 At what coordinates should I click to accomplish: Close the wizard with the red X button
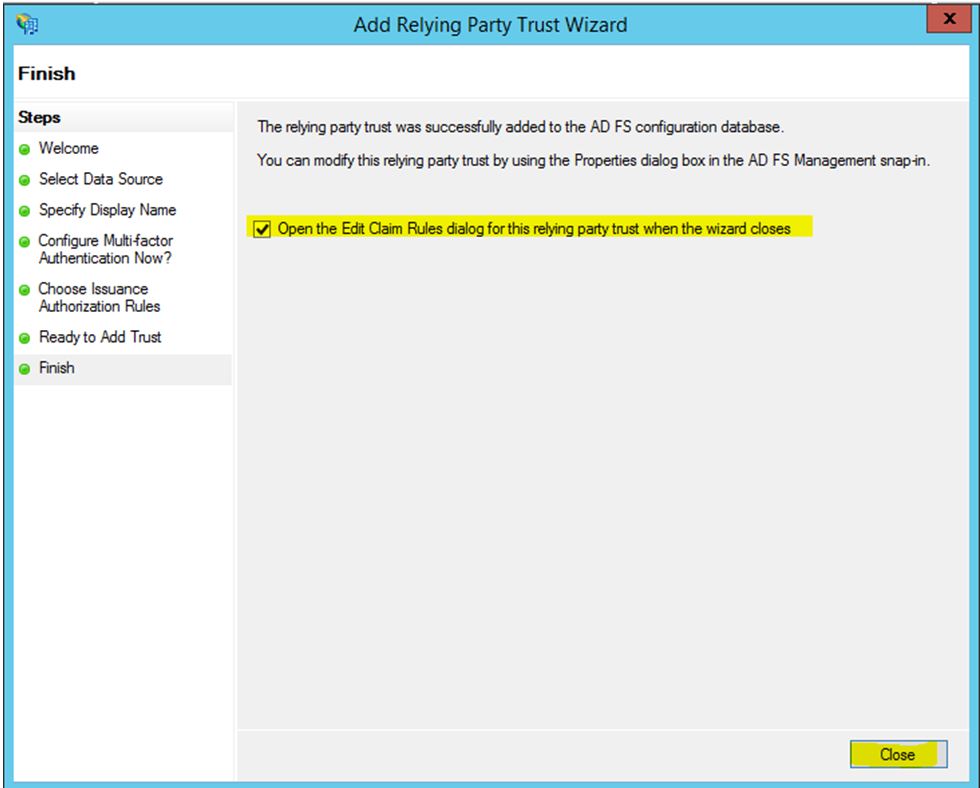[948, 20]
